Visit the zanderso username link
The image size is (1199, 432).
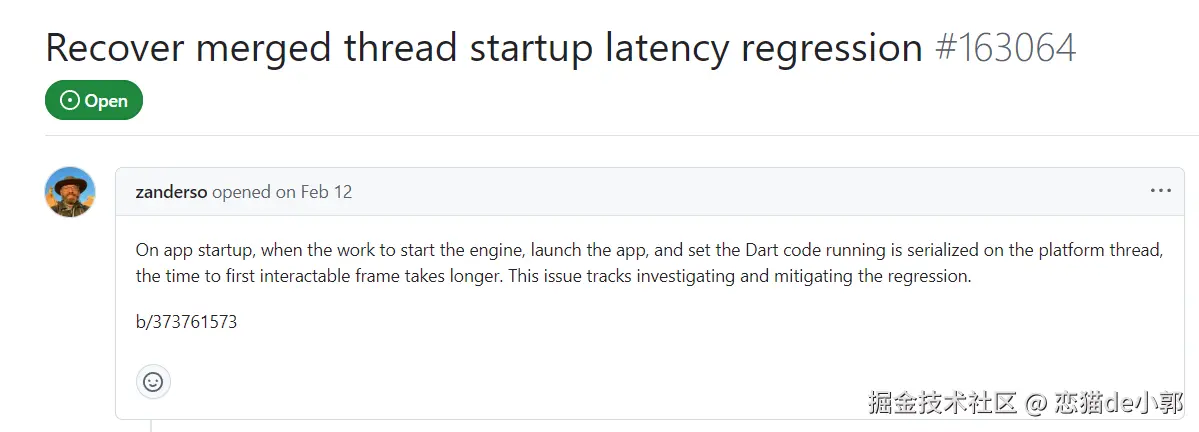pos(171,192)
